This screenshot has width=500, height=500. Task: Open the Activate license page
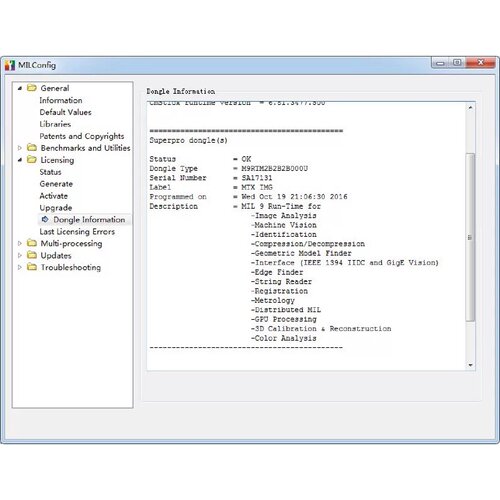pos(53,196)
